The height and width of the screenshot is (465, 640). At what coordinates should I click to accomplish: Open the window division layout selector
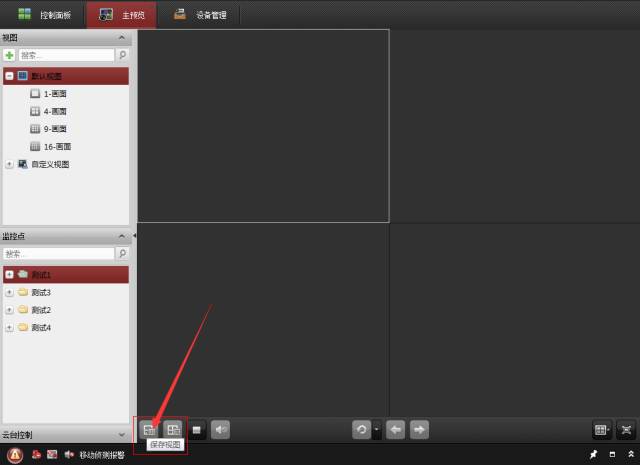(x=601, y=429)
